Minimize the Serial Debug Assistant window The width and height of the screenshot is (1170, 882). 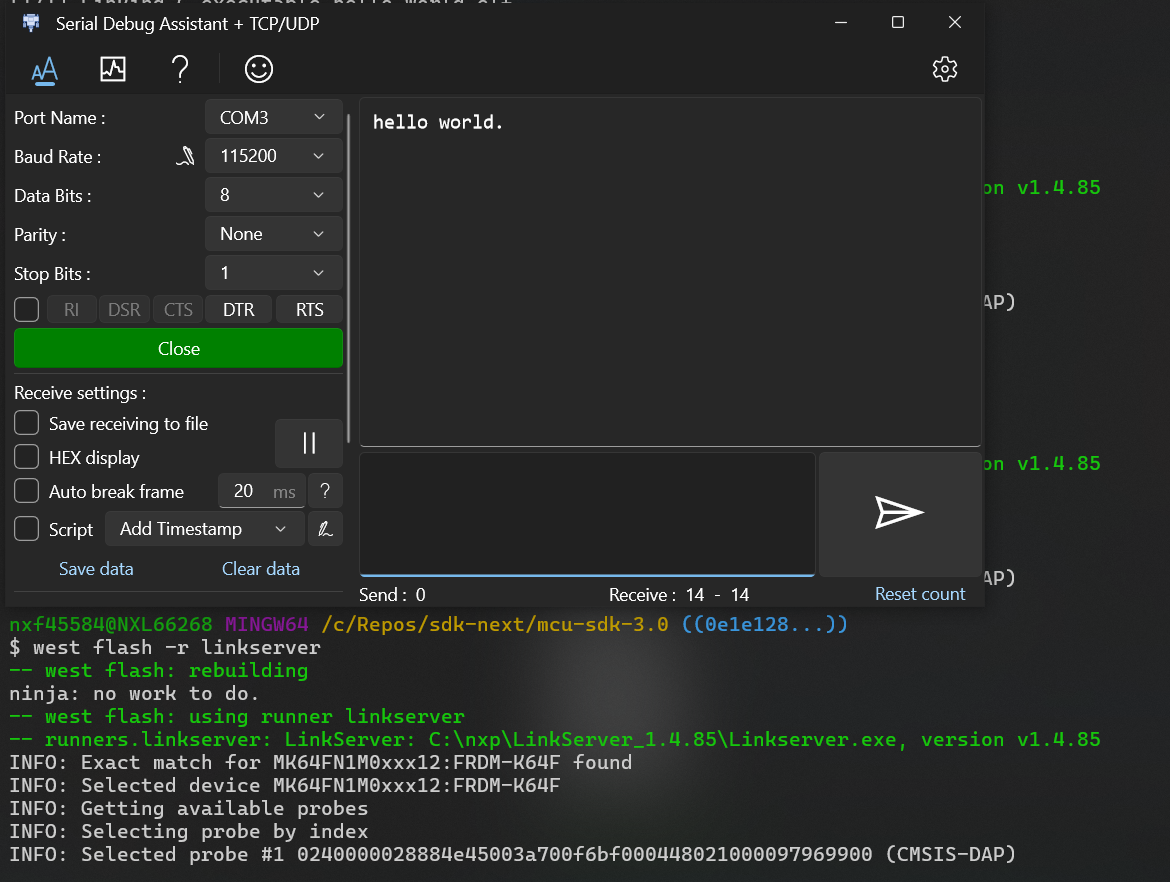click(841, 23)
